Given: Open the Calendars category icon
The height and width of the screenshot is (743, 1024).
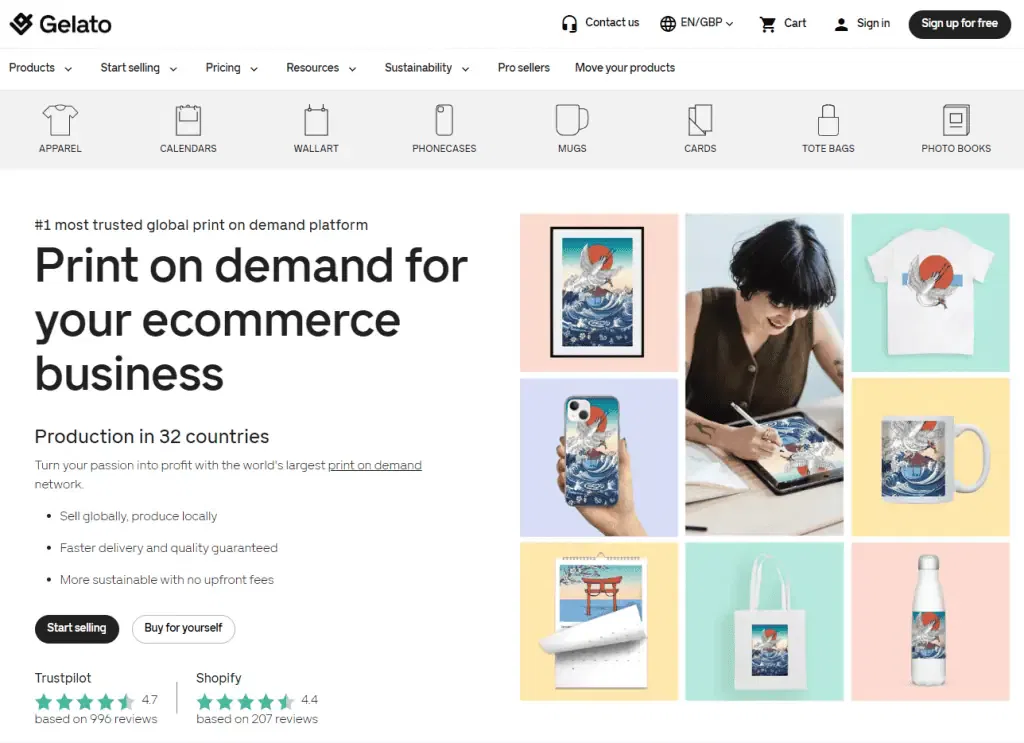Looking at the screenshot, I should tap(188, 121).
